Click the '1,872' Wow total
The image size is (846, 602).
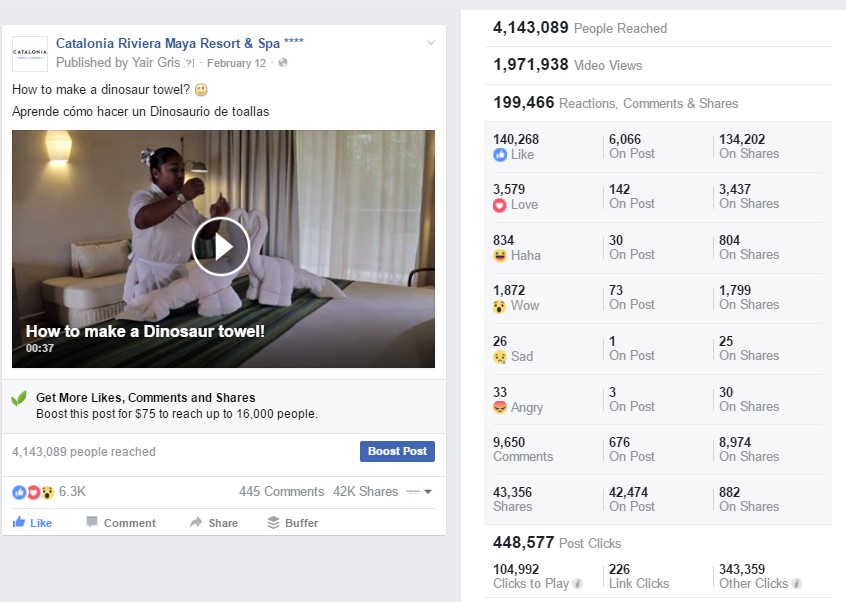509,290
